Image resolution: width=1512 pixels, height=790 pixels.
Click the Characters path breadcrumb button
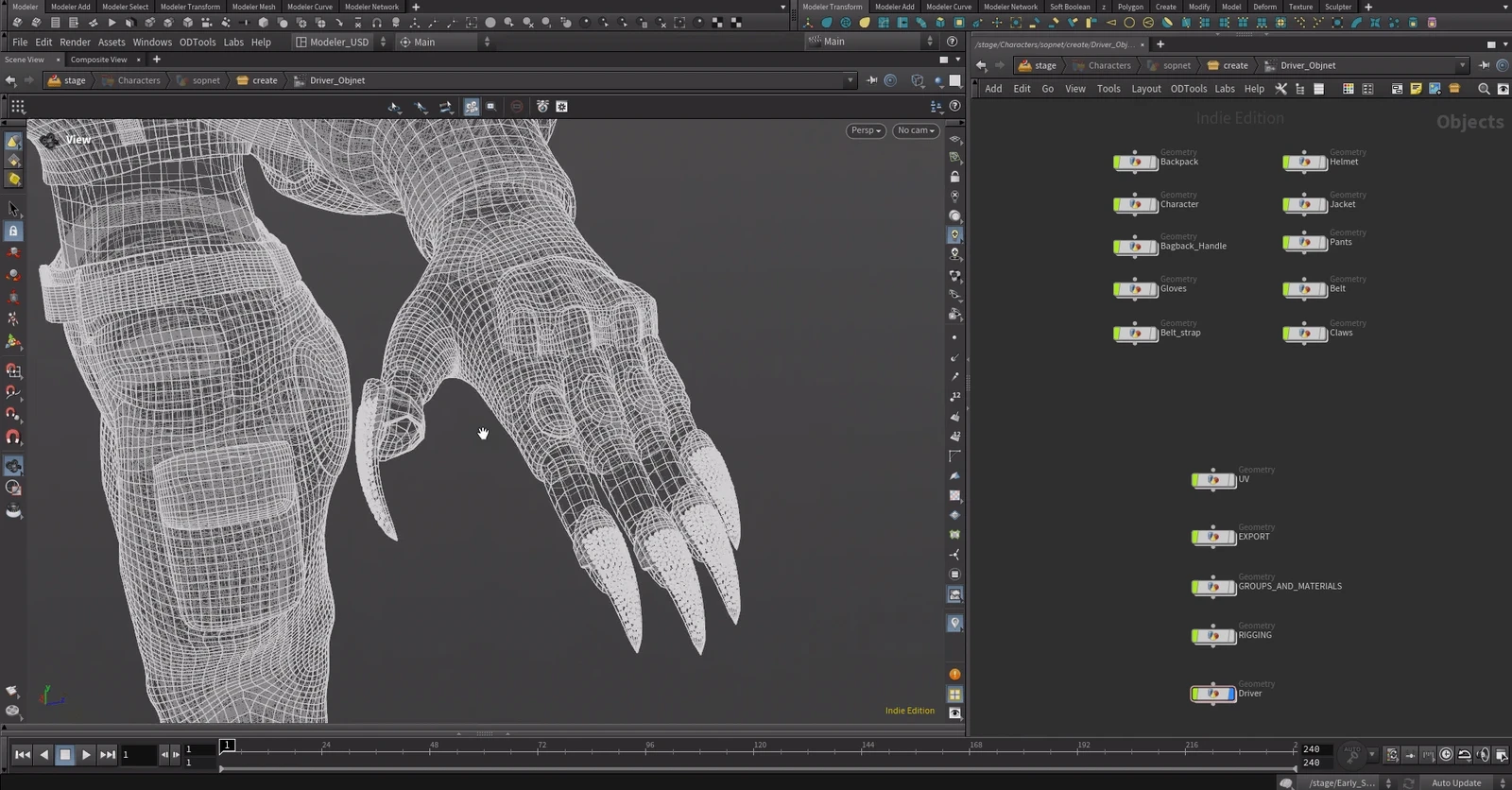tap(130, 80)
